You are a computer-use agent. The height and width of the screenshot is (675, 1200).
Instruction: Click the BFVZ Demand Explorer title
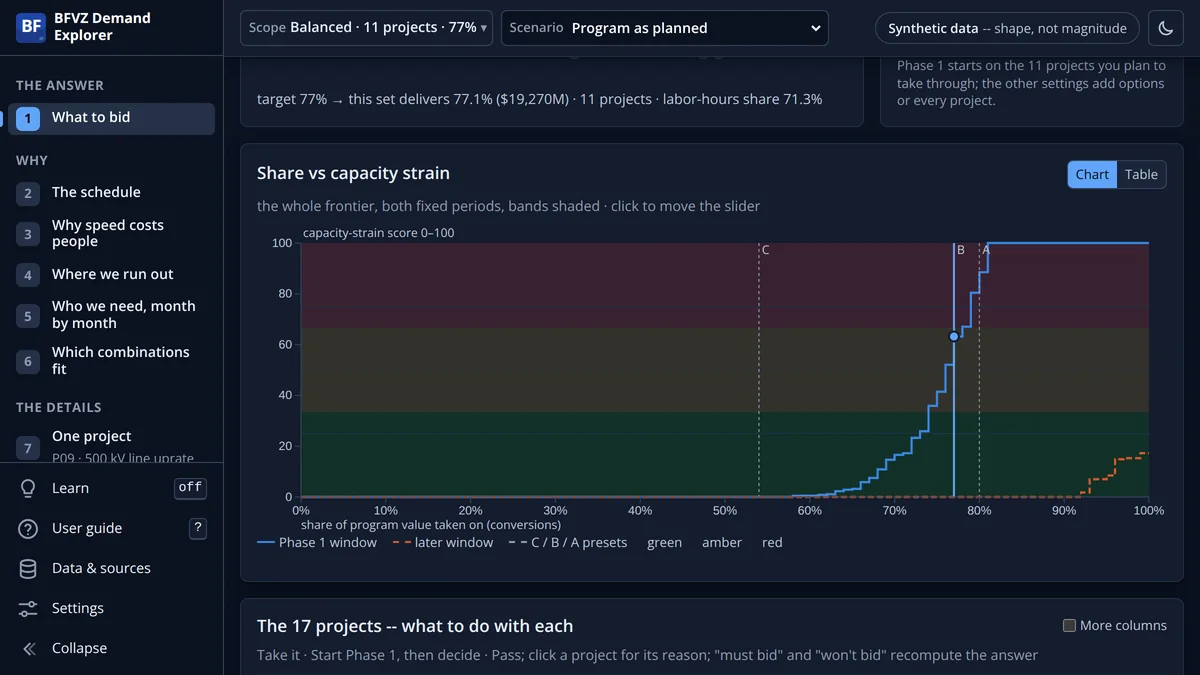click(x=103, y=27)
